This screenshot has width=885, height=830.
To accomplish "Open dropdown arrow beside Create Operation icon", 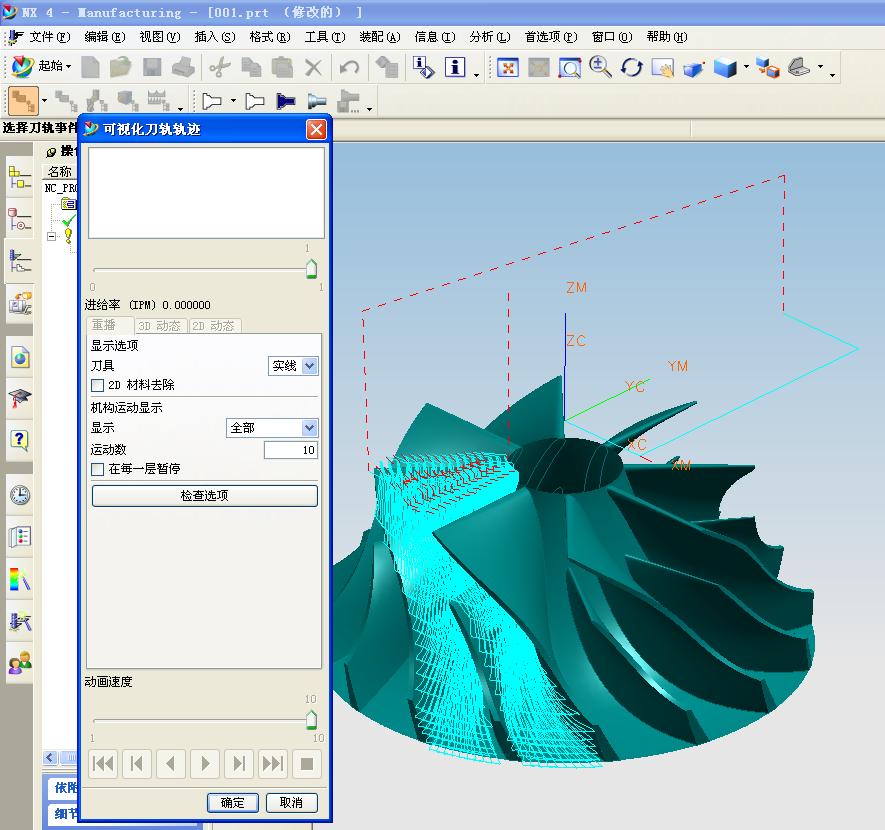I will click(44, 102).
